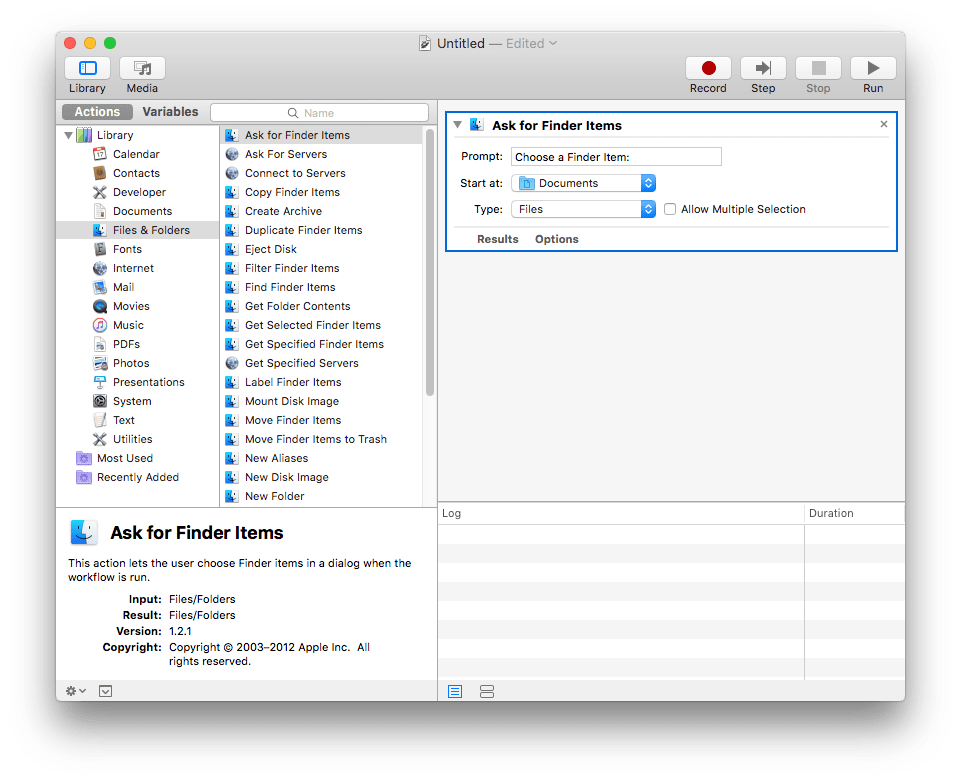Select Find Finder Items action
The image size is (961, 781).
(x=321, y=287)
